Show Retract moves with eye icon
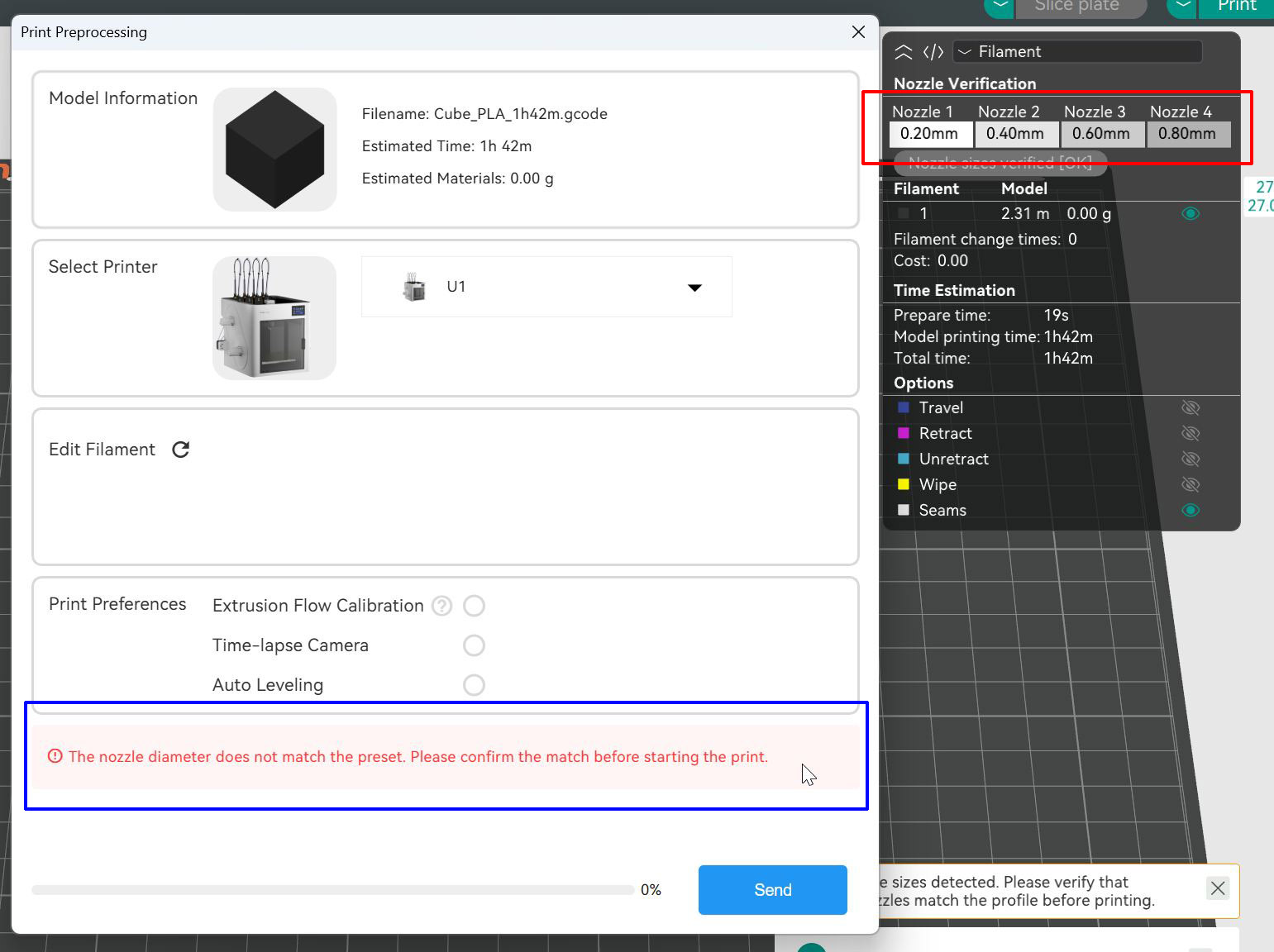The width and height of the screenshot is (1274, 952). click(1190, 433)
